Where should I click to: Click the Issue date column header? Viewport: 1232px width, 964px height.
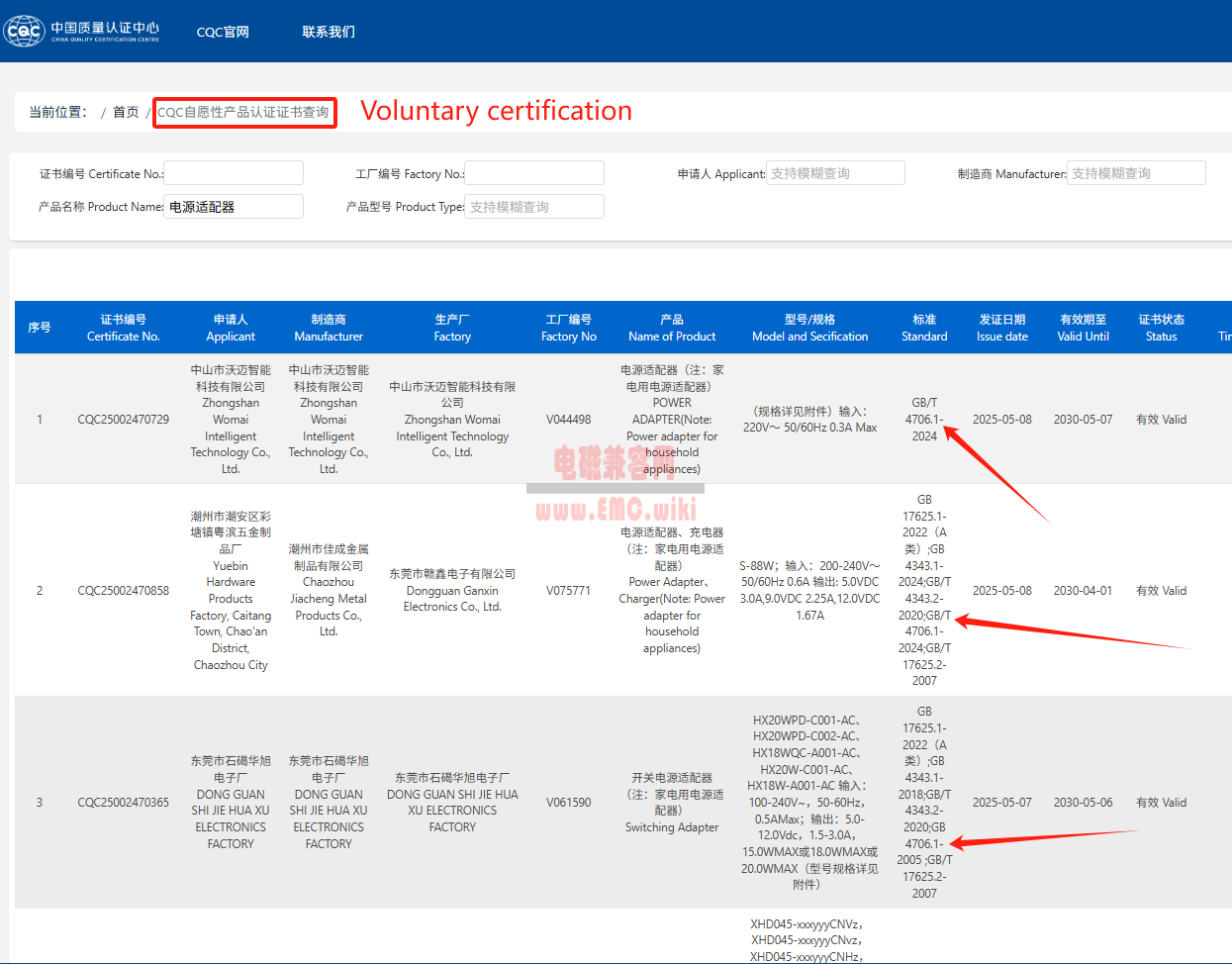(1002, 328)
